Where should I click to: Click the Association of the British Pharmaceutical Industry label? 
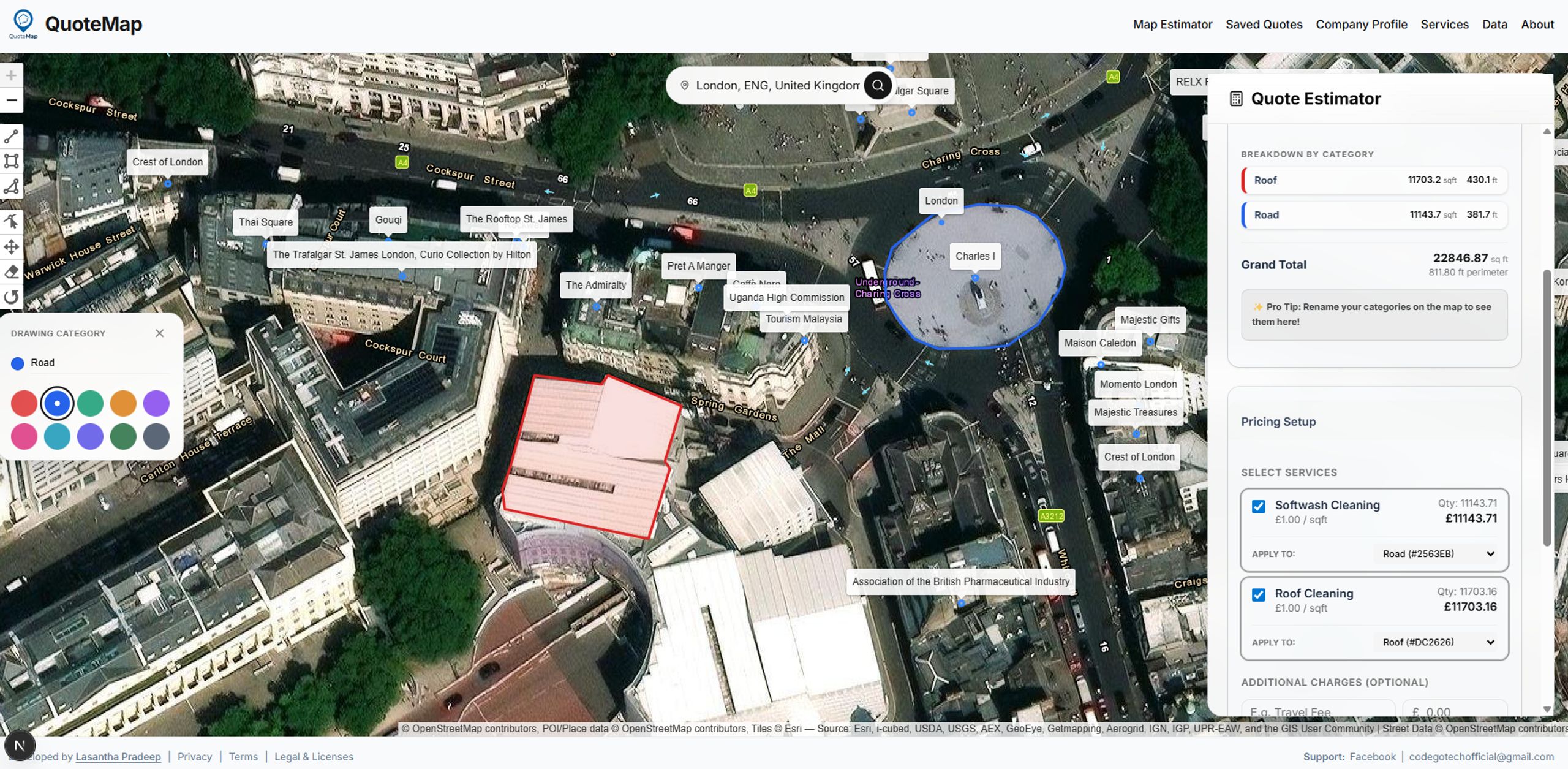click(960, 581)
